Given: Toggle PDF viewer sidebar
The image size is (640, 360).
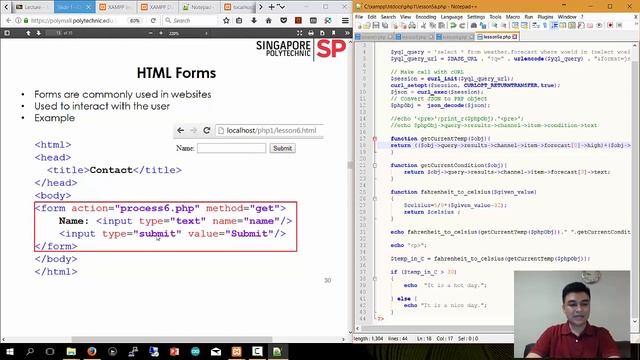Looking at the screenshot, I should coord(7,33).
